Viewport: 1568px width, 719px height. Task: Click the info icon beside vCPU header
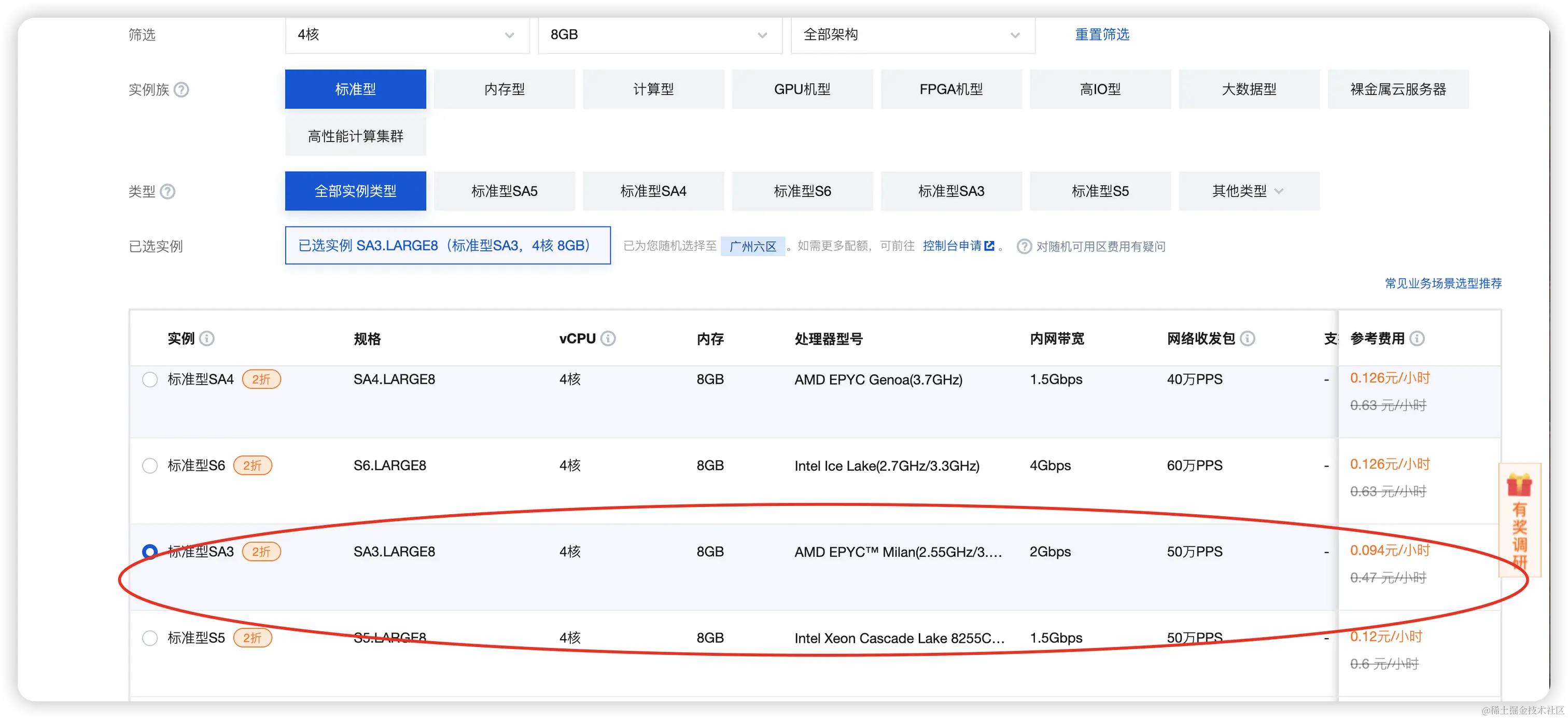pyautogui.click(x=608, y=338)
